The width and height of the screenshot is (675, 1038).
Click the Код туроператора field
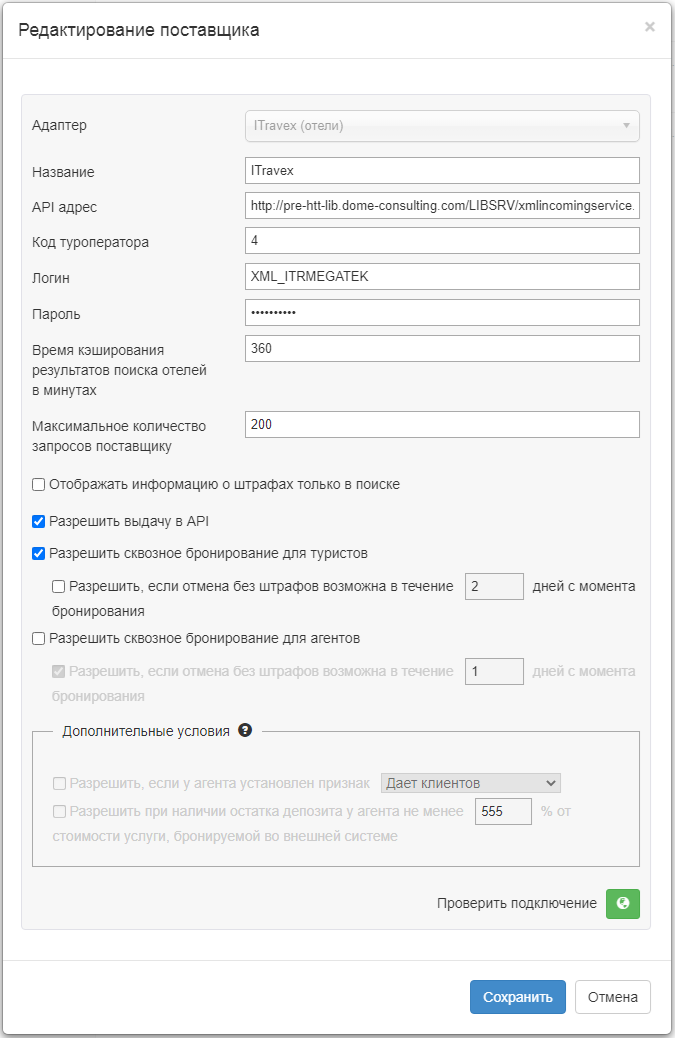point(442,241)
